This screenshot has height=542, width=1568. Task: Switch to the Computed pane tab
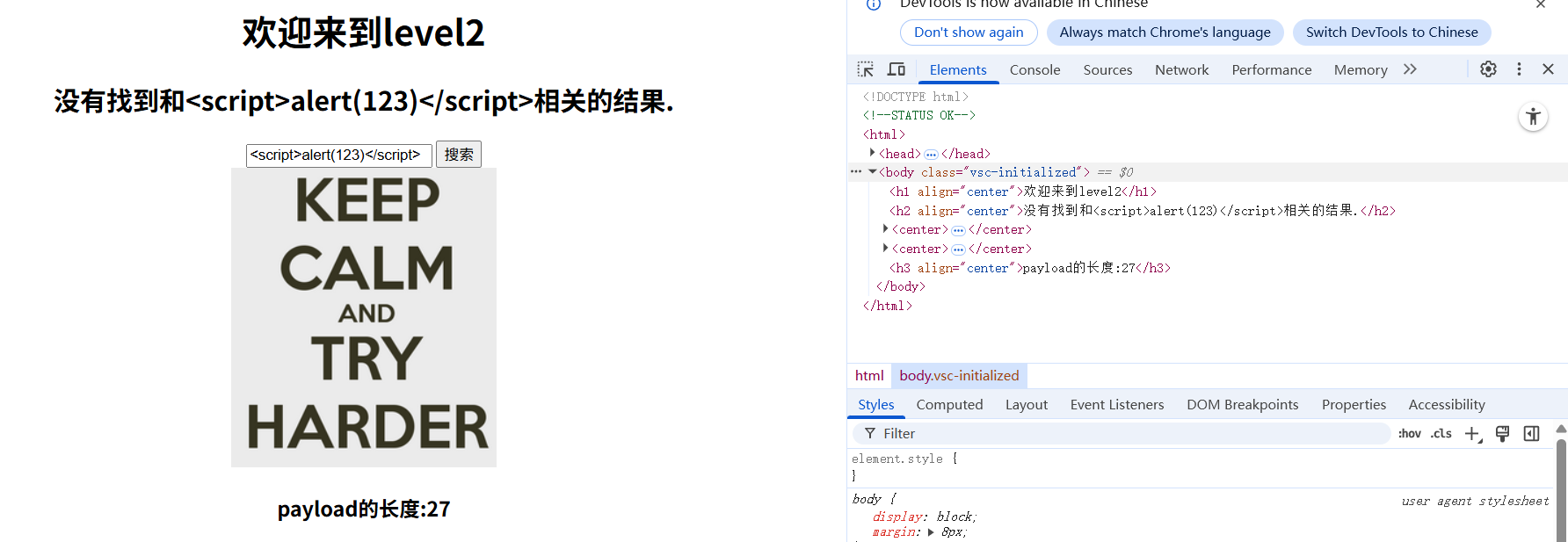point(949,405)
